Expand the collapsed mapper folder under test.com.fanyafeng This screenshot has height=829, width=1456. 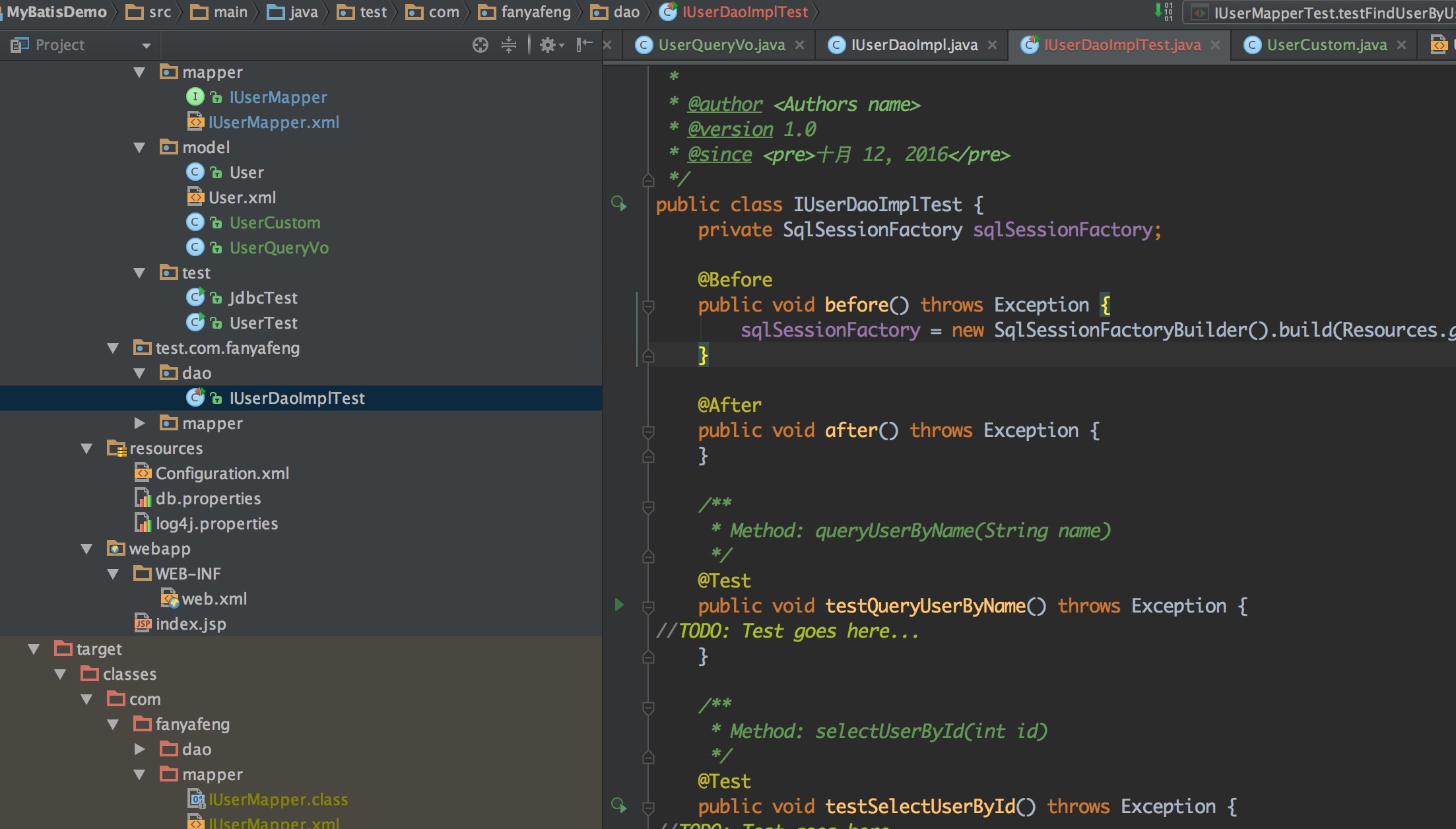(139, 423)
